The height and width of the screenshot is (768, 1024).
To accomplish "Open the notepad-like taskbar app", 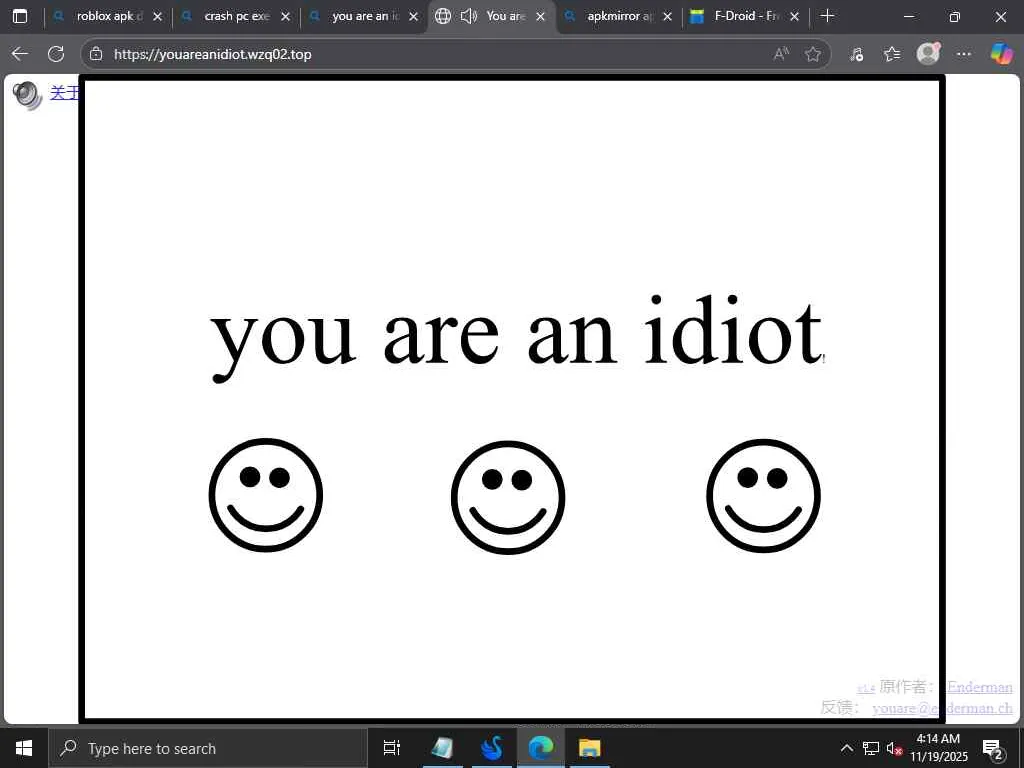I will coord(442,748).
